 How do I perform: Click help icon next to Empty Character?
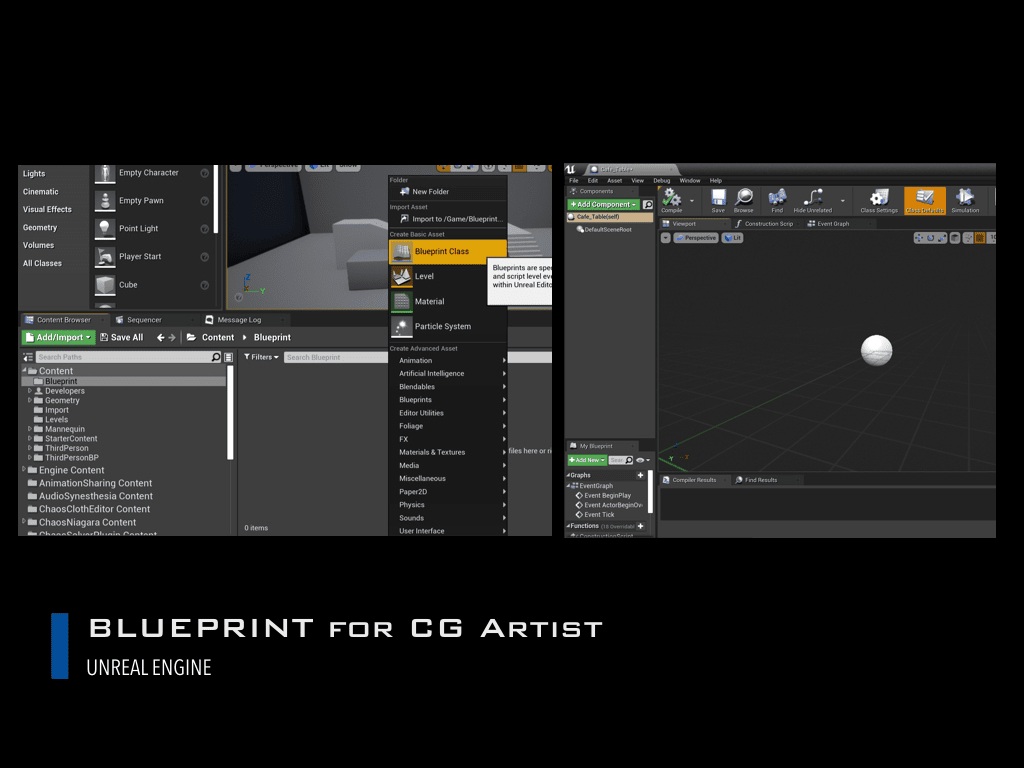tap(204, 173)
